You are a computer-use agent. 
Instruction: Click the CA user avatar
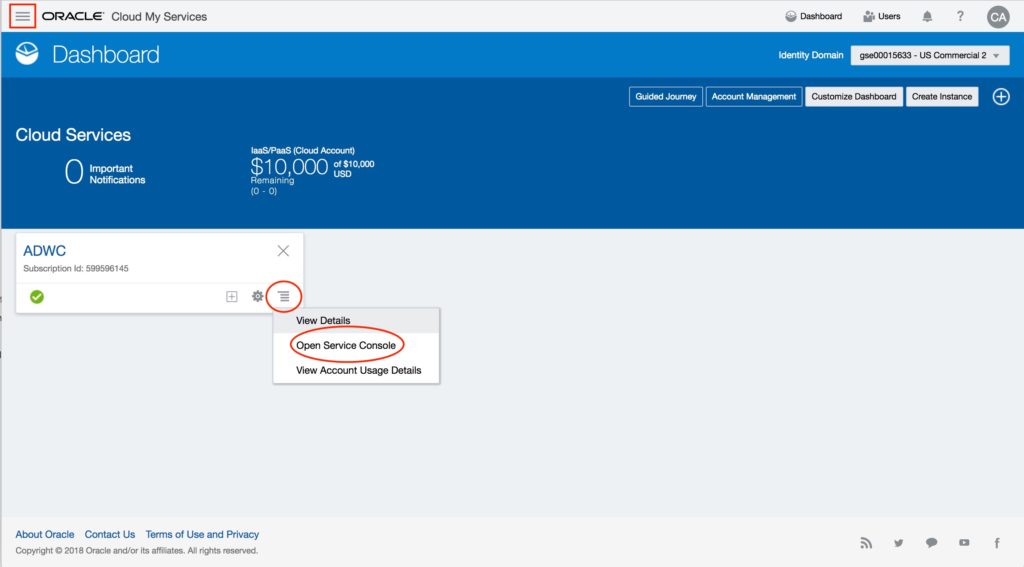pos(997,17)
